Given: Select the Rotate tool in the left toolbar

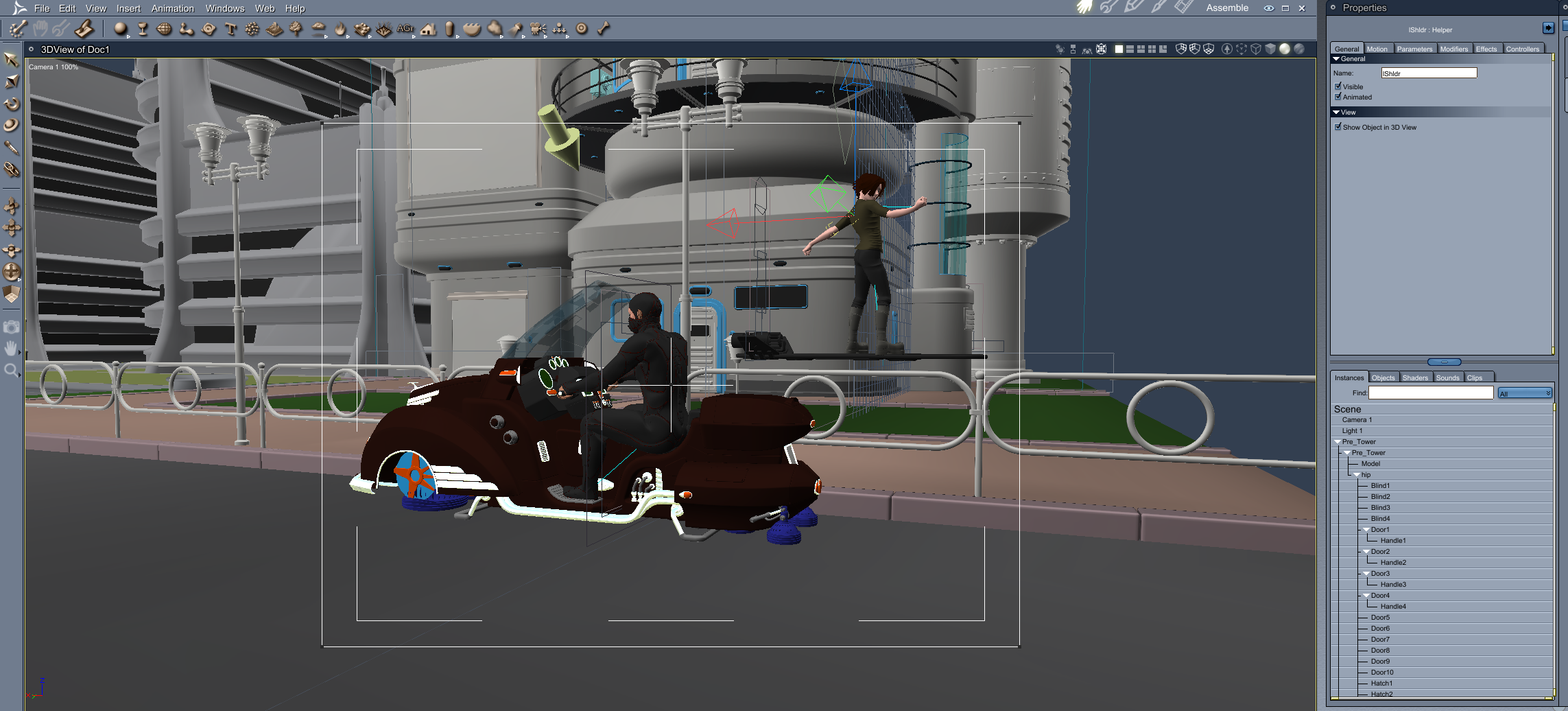Looking at the screenshot, I should [x=11, y=104].
